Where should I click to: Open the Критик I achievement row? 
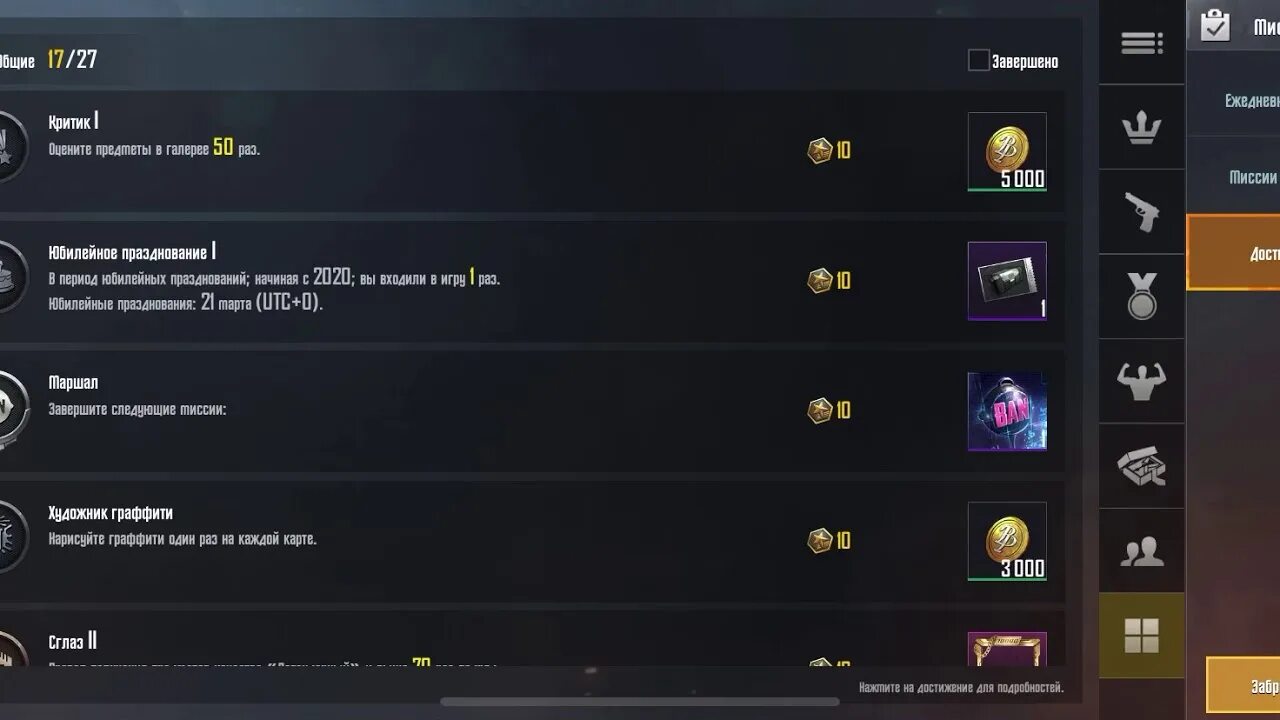[x=530, y=151]
